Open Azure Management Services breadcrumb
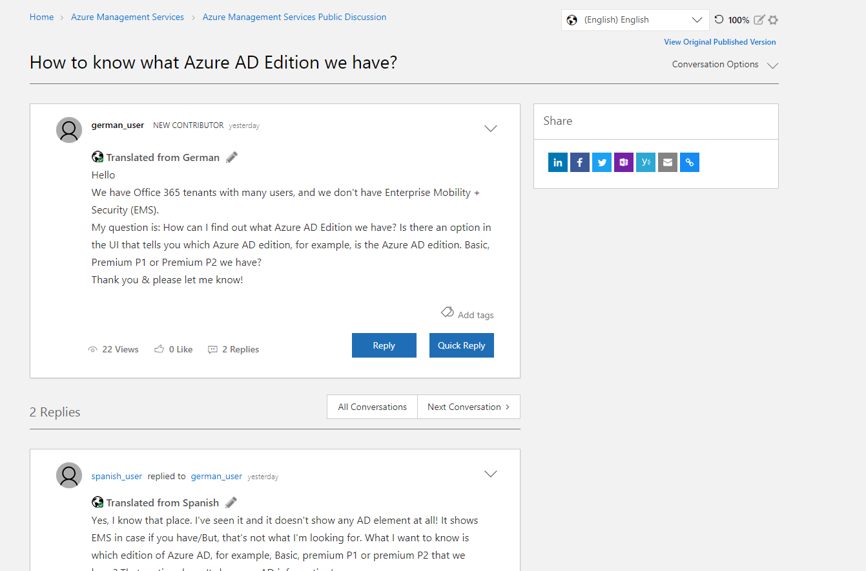The height and width of the screenshot is (571, 866). (x=127, y=17)
